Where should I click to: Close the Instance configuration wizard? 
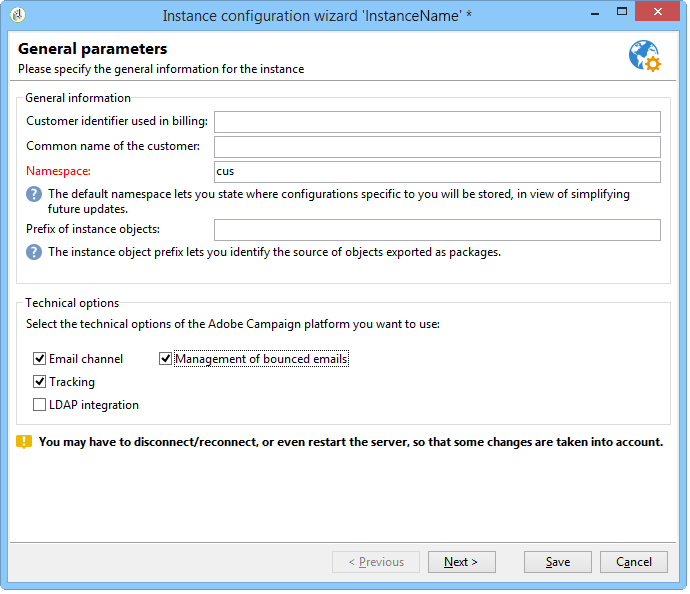tap(657, 12)
